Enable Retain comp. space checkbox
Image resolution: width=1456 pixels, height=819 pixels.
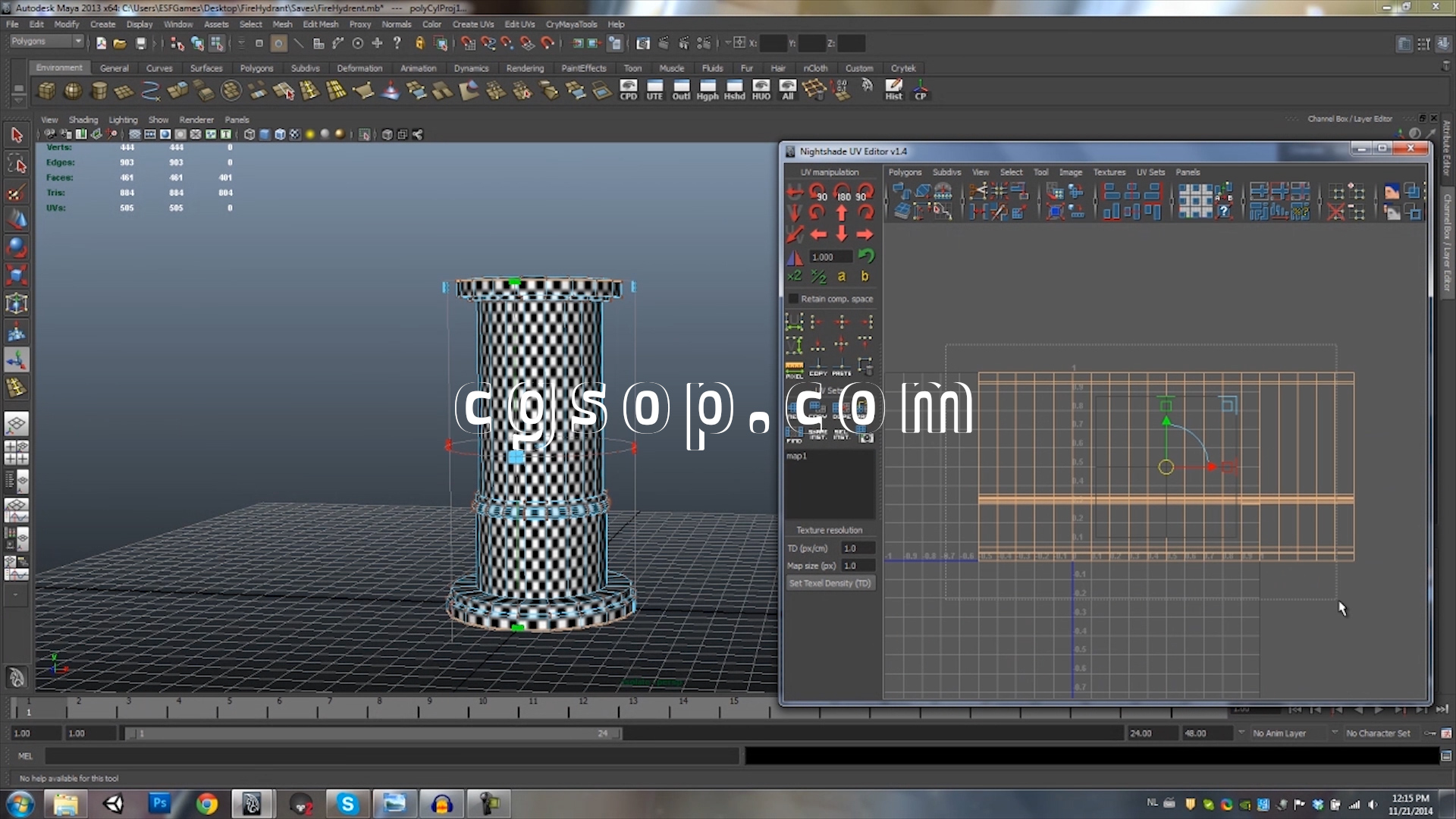pyautogui.click(x=794, y=299)
